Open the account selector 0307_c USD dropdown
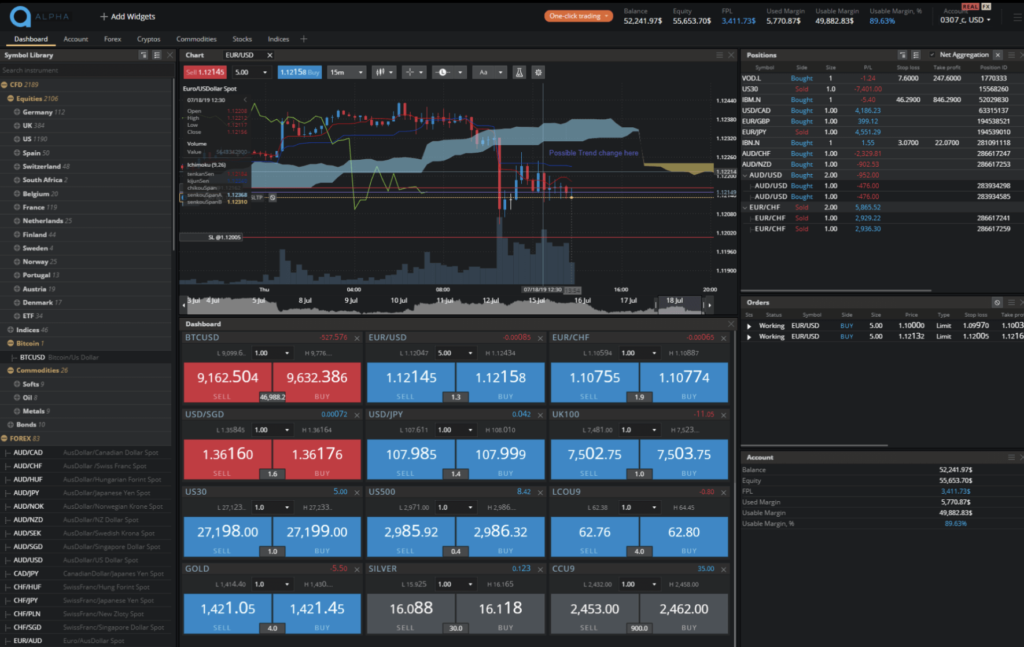 965,20
